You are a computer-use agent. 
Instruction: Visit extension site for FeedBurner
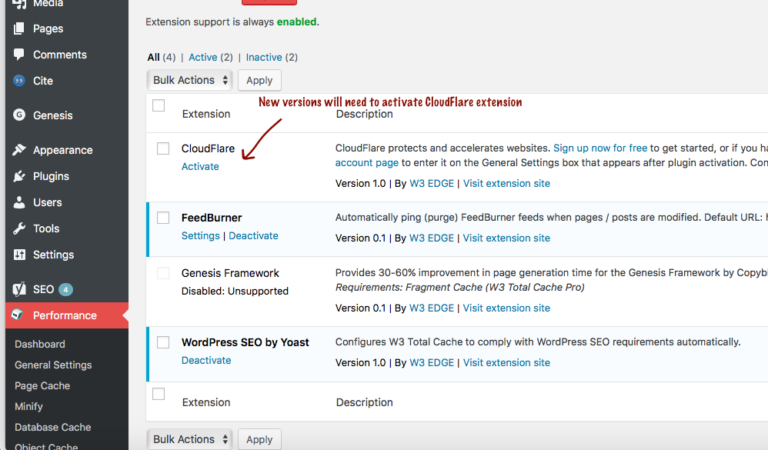(x=506, y=238)
